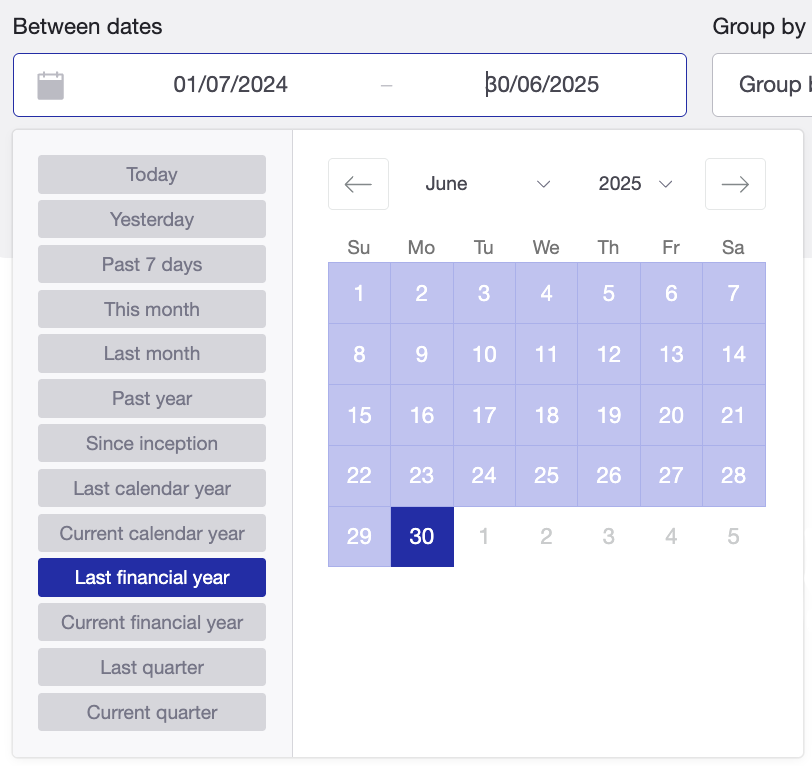The width and height of the screenshot is (812, 766).
Task: Click the end date 30/06/2025 field
Action: (542, 84)
